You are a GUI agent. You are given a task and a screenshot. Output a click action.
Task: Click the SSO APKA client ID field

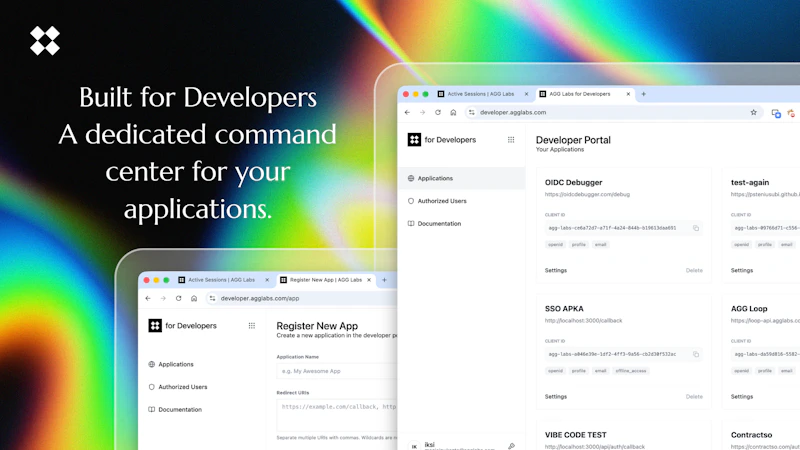[x=623, y=354]
